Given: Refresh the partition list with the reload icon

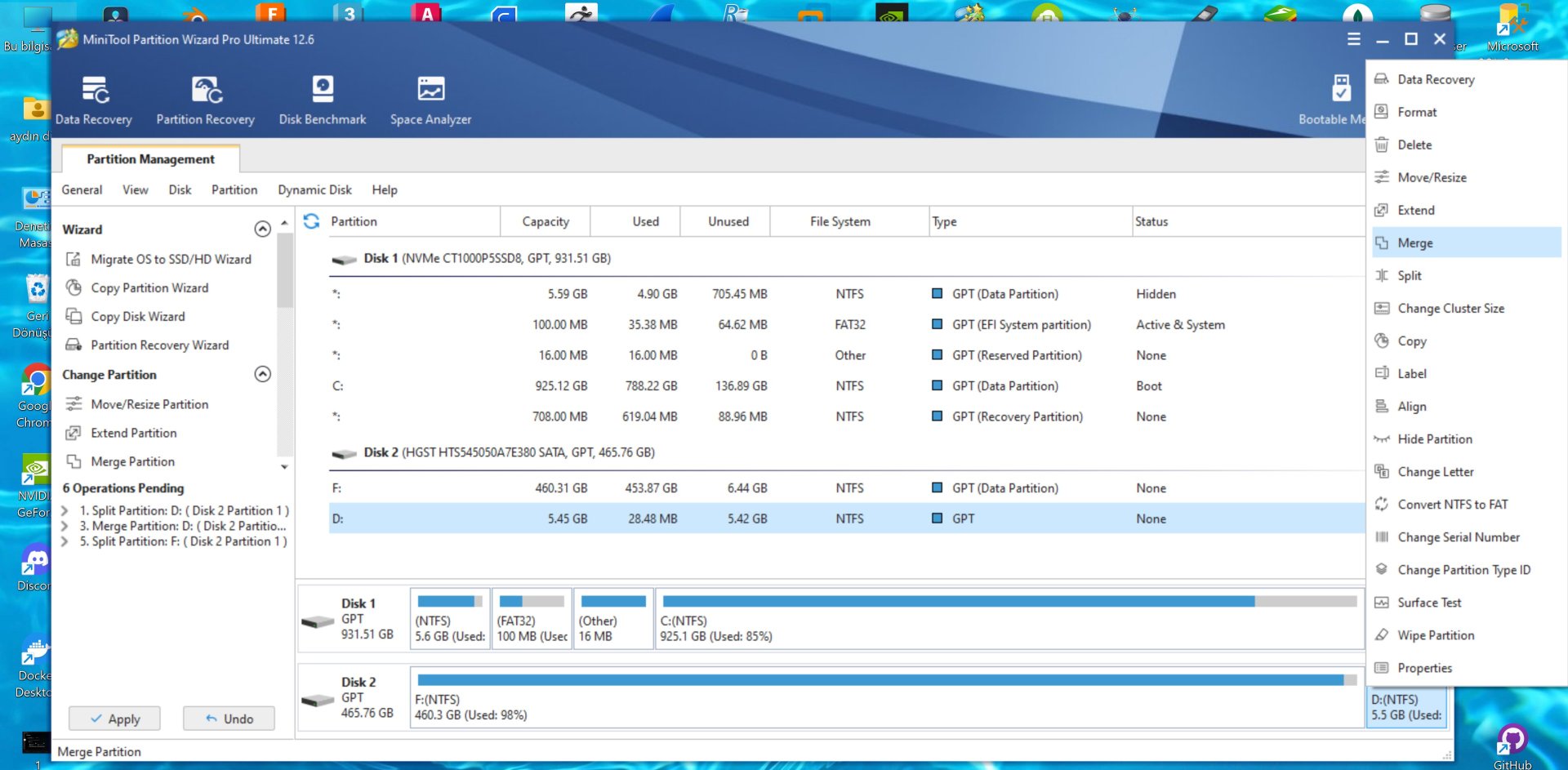Looking at the screenshot, I should 311,221.
